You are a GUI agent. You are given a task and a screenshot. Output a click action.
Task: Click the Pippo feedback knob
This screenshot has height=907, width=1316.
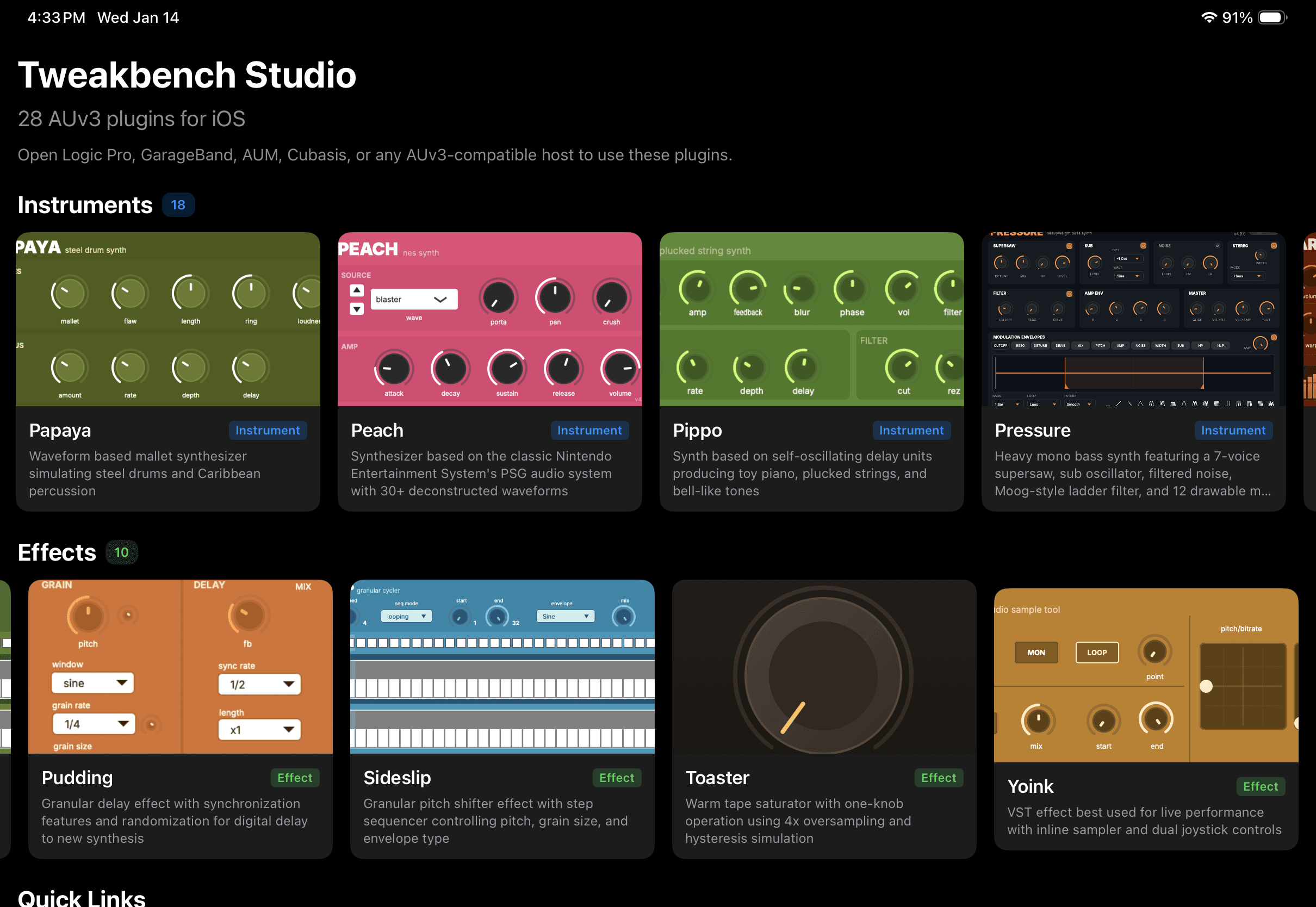pyautogui.click(x=748, y=288)
